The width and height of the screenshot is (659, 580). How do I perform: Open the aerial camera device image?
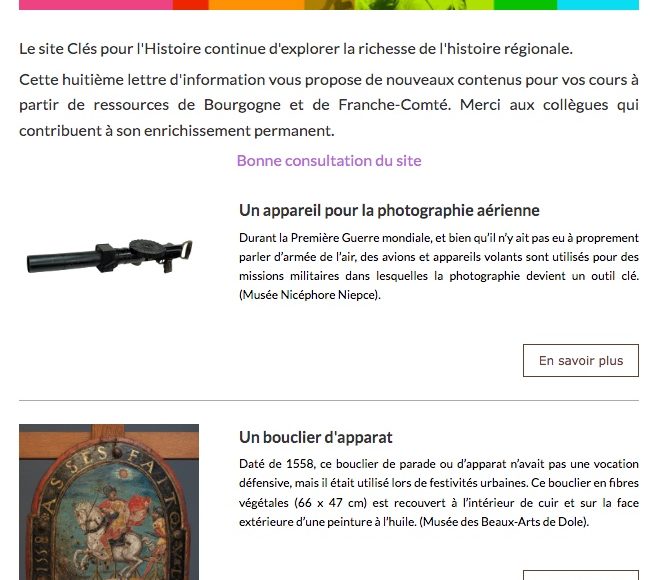point(109,255)
